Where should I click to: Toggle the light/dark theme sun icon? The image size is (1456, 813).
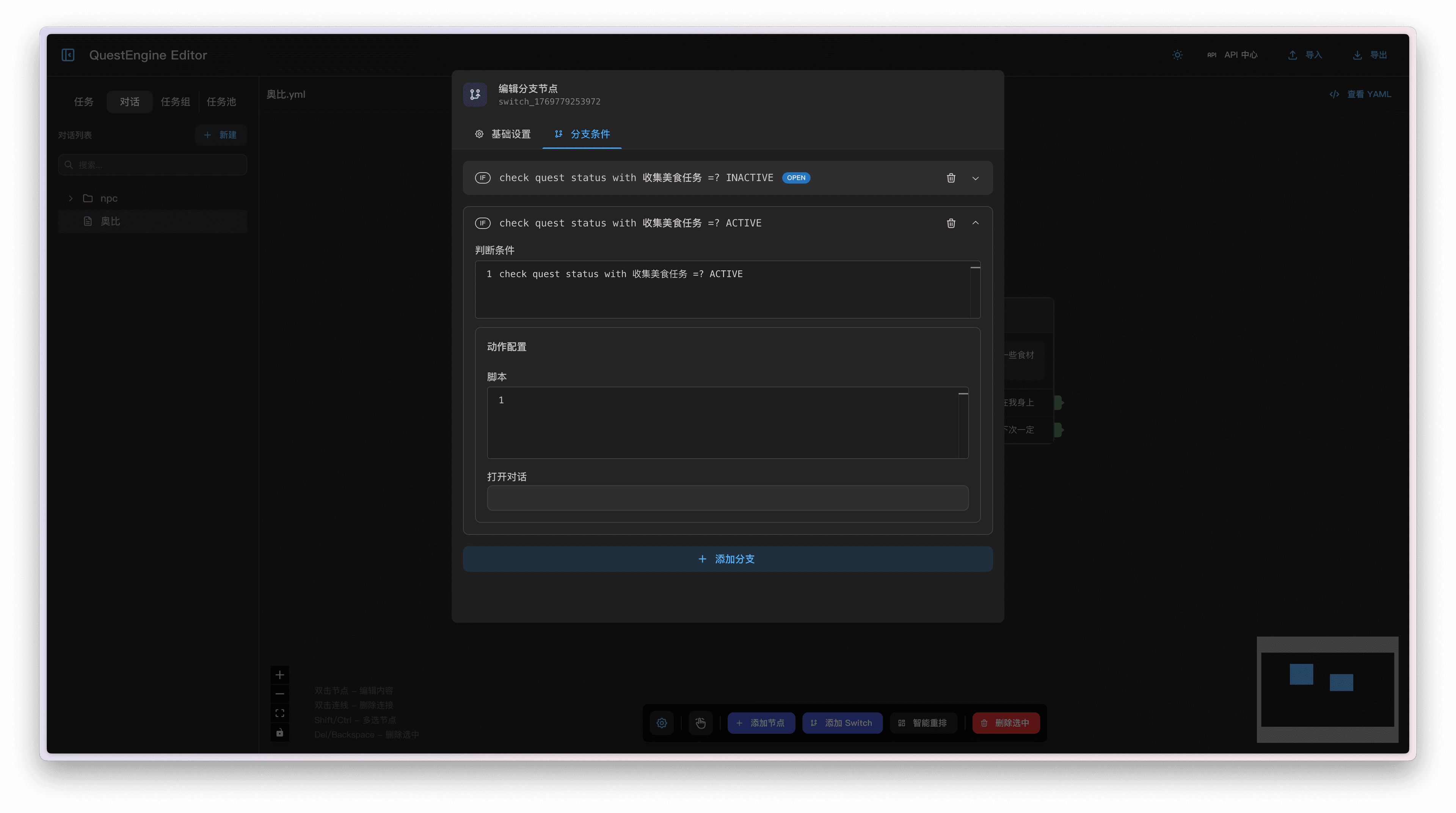[1177, 55]
